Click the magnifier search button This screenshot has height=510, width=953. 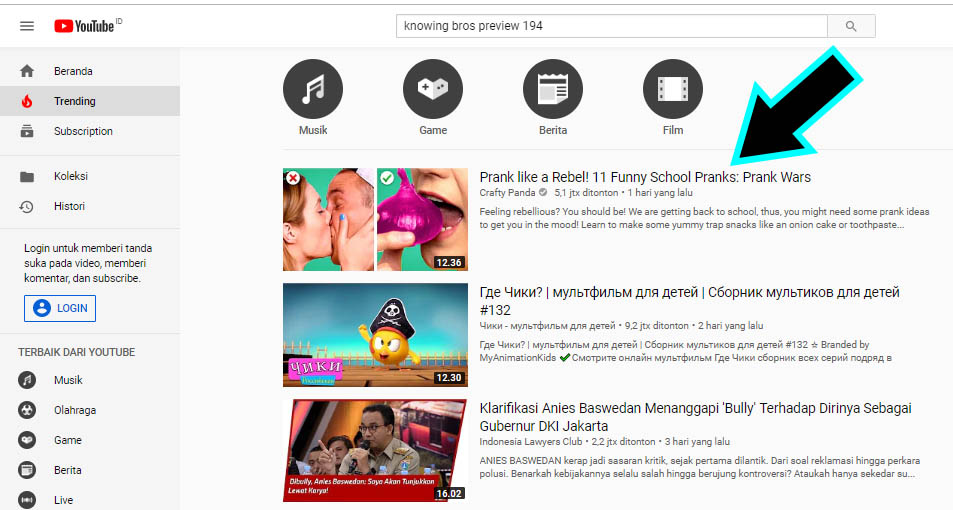851,26
